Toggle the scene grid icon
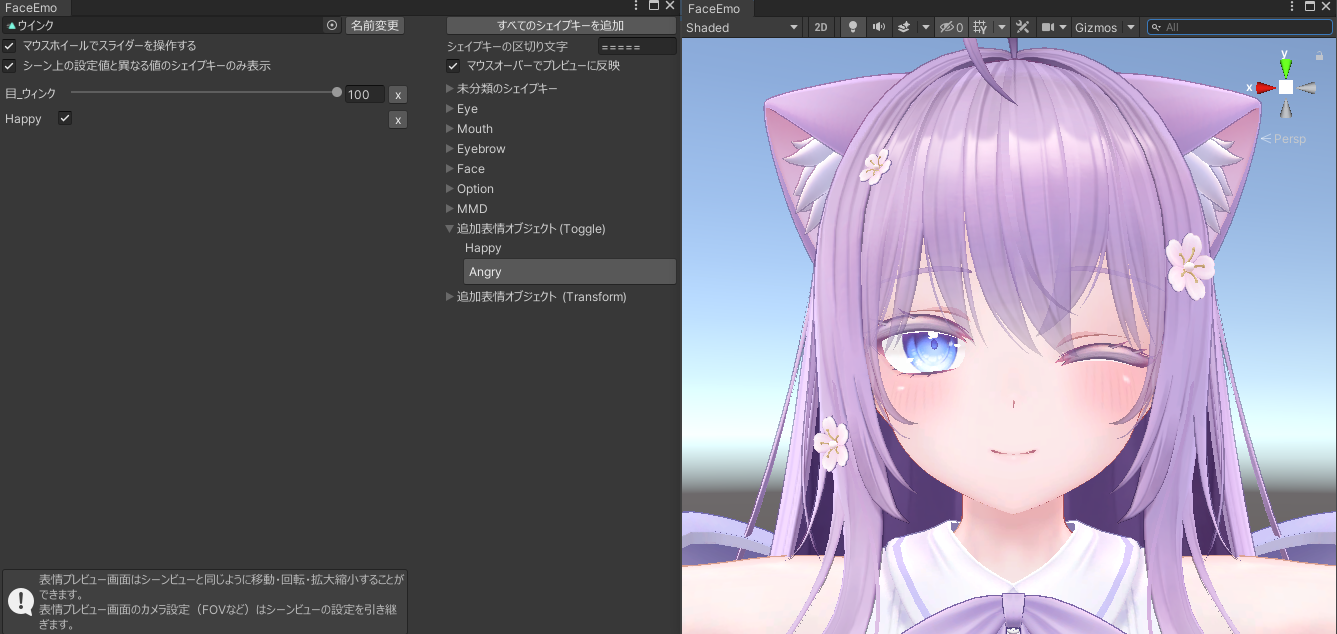The image size is (1337, 634). [980, 27]
